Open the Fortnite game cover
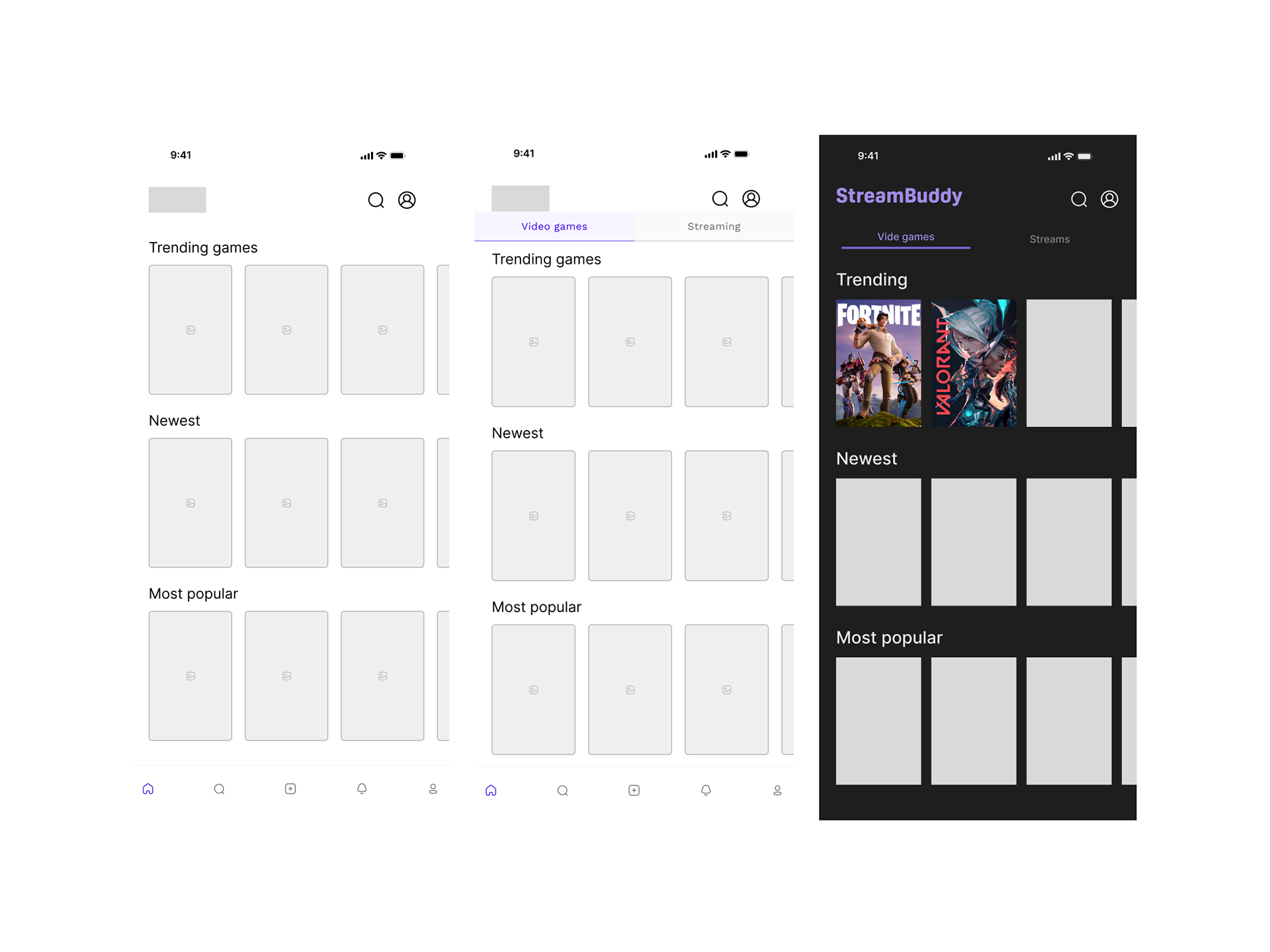 point(878,363)
